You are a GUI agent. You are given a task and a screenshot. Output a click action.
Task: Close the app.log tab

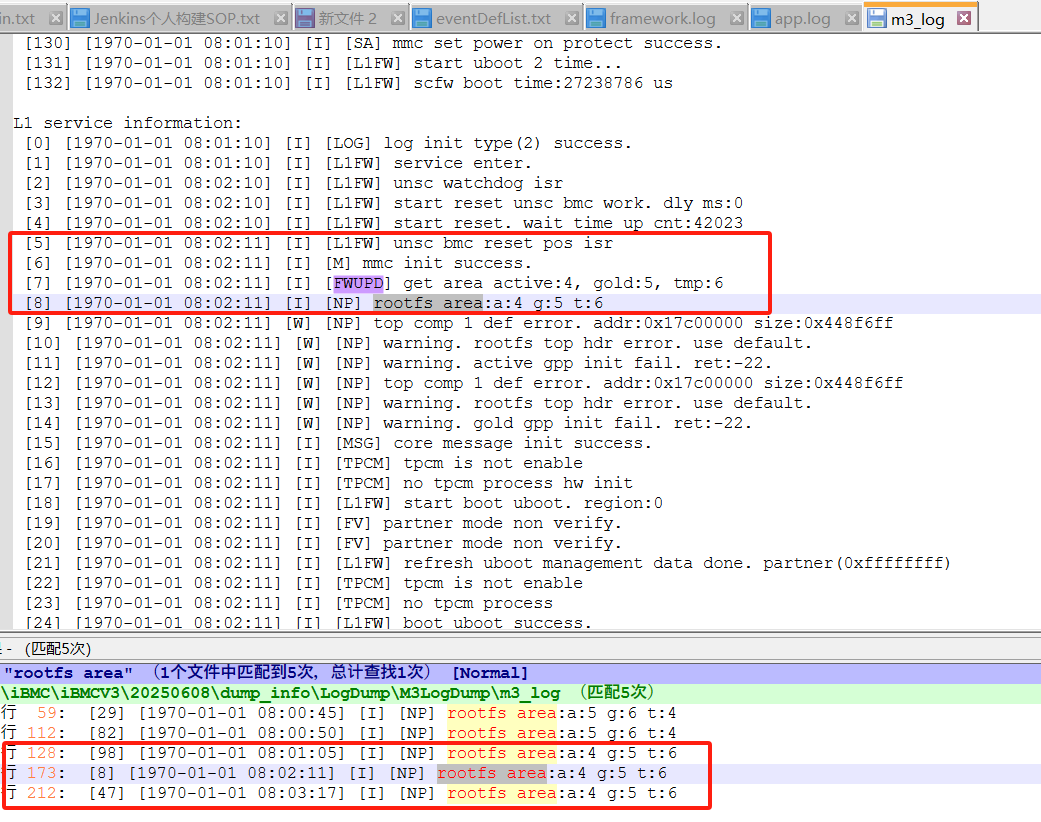click(x=848, y=18)
